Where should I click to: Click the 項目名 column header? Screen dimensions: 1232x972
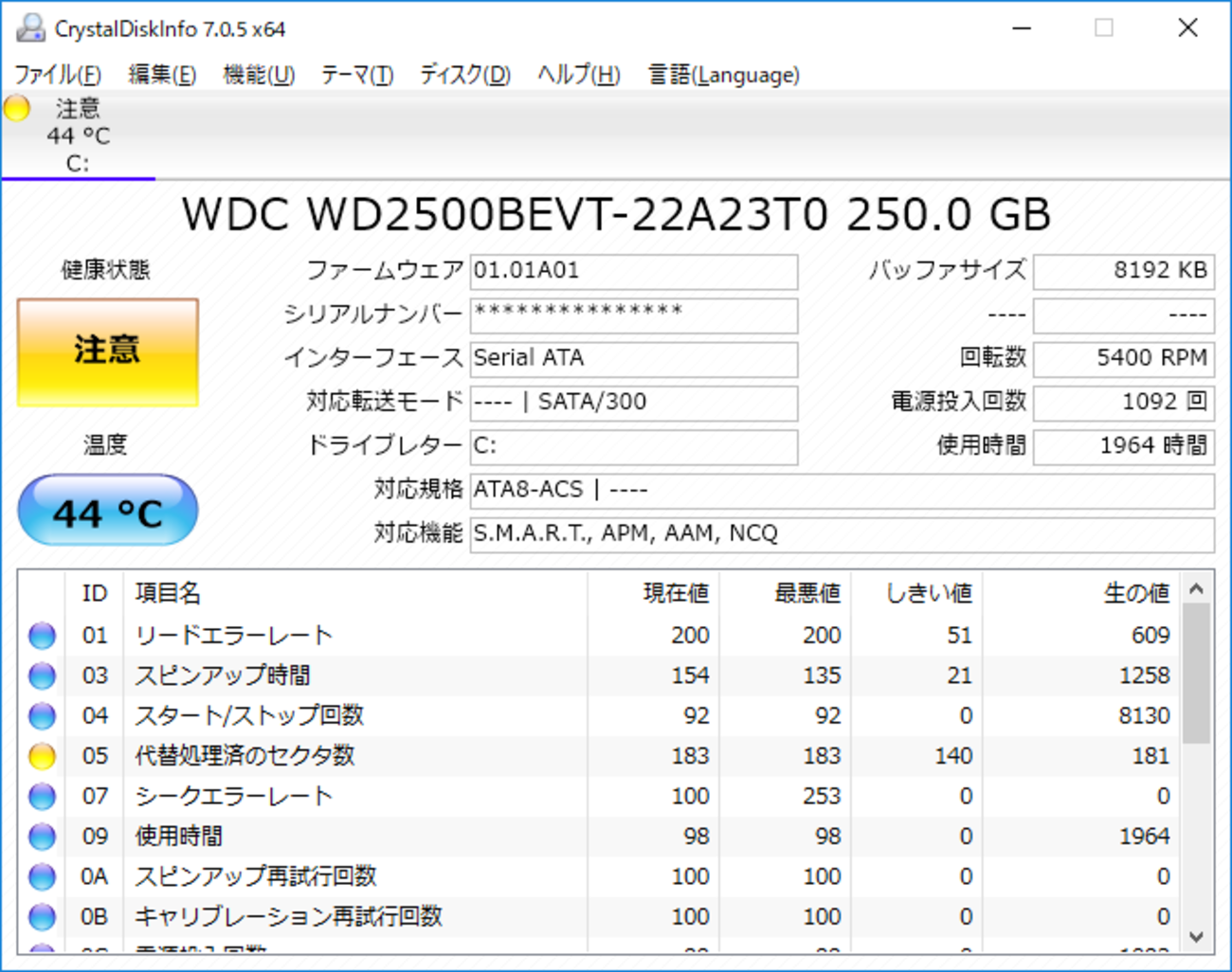pos(355,593)
